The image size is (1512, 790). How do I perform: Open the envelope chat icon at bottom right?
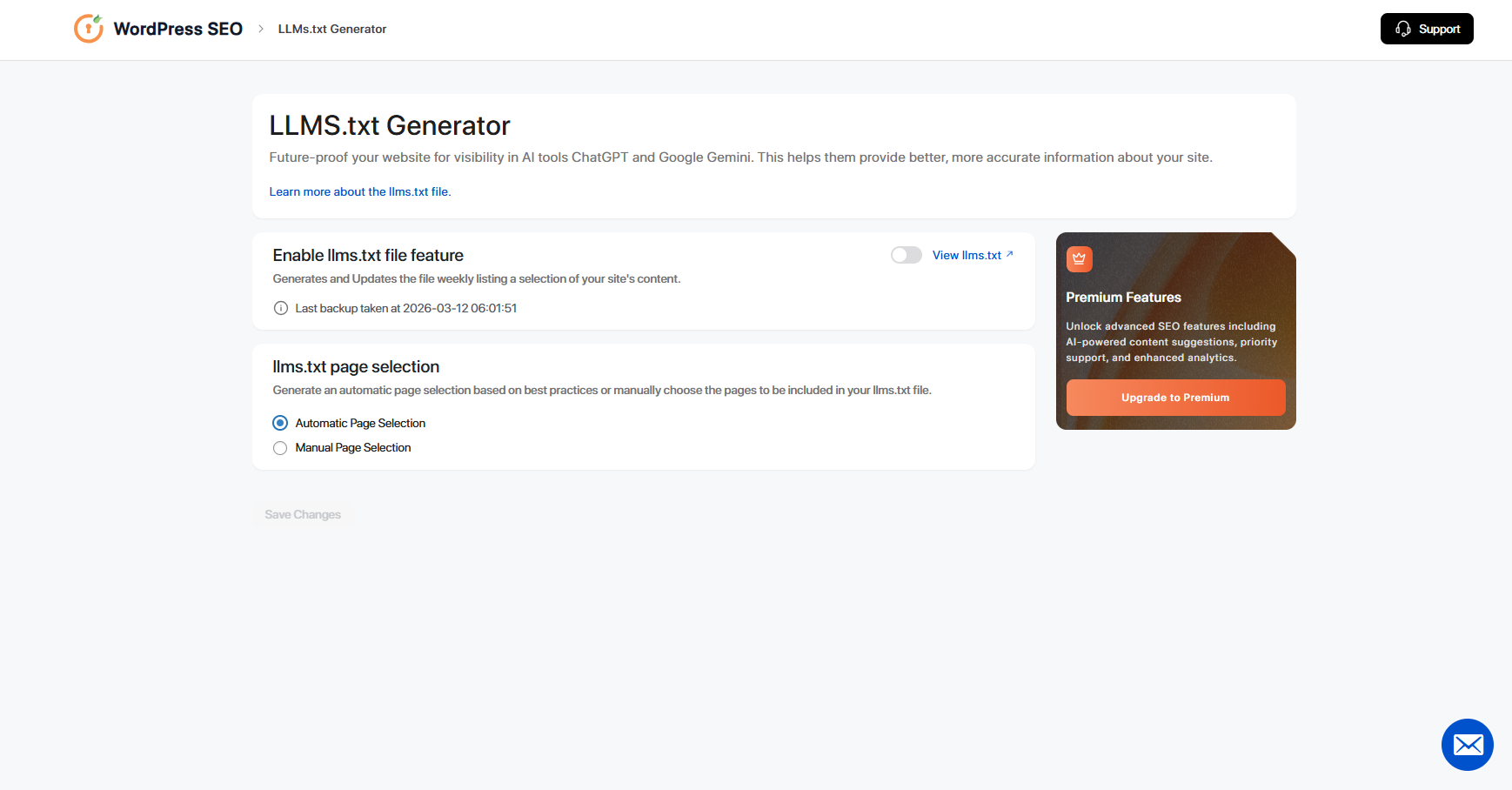[x=1468, y=745]
